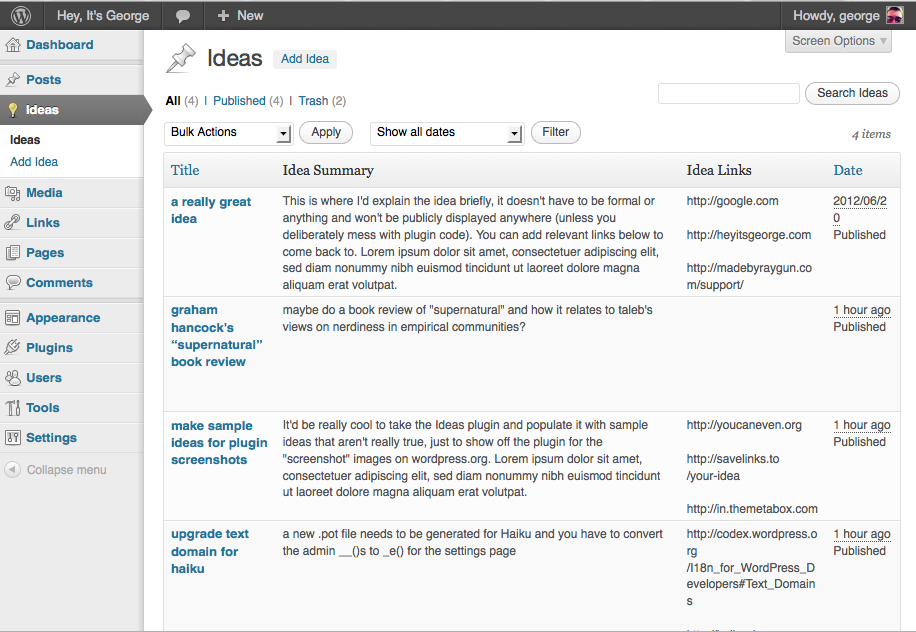Open the Settings menu item

point(51,438)
